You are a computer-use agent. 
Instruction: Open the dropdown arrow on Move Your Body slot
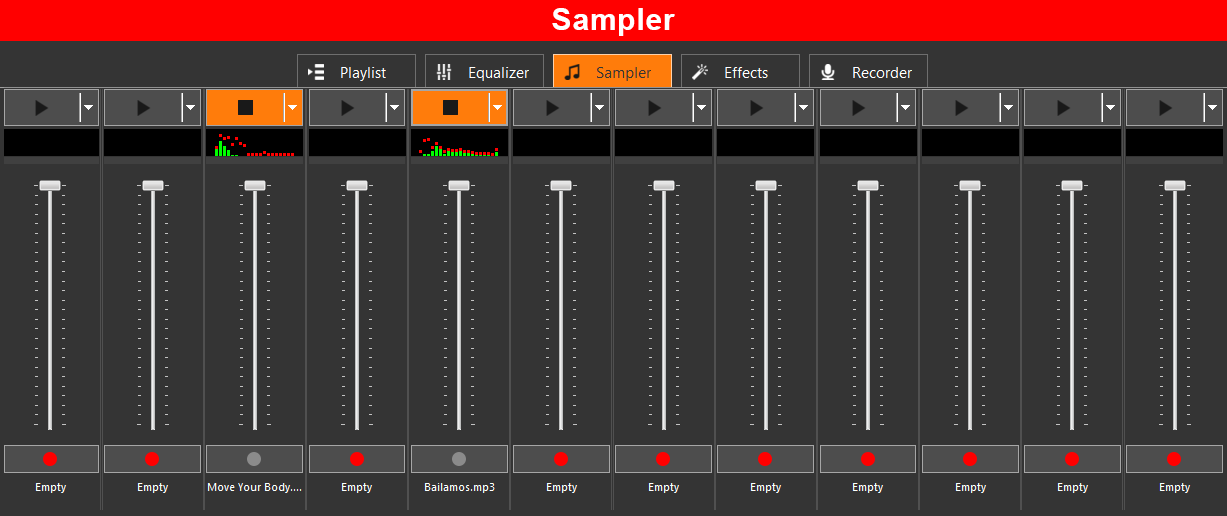tap(292, 107)
